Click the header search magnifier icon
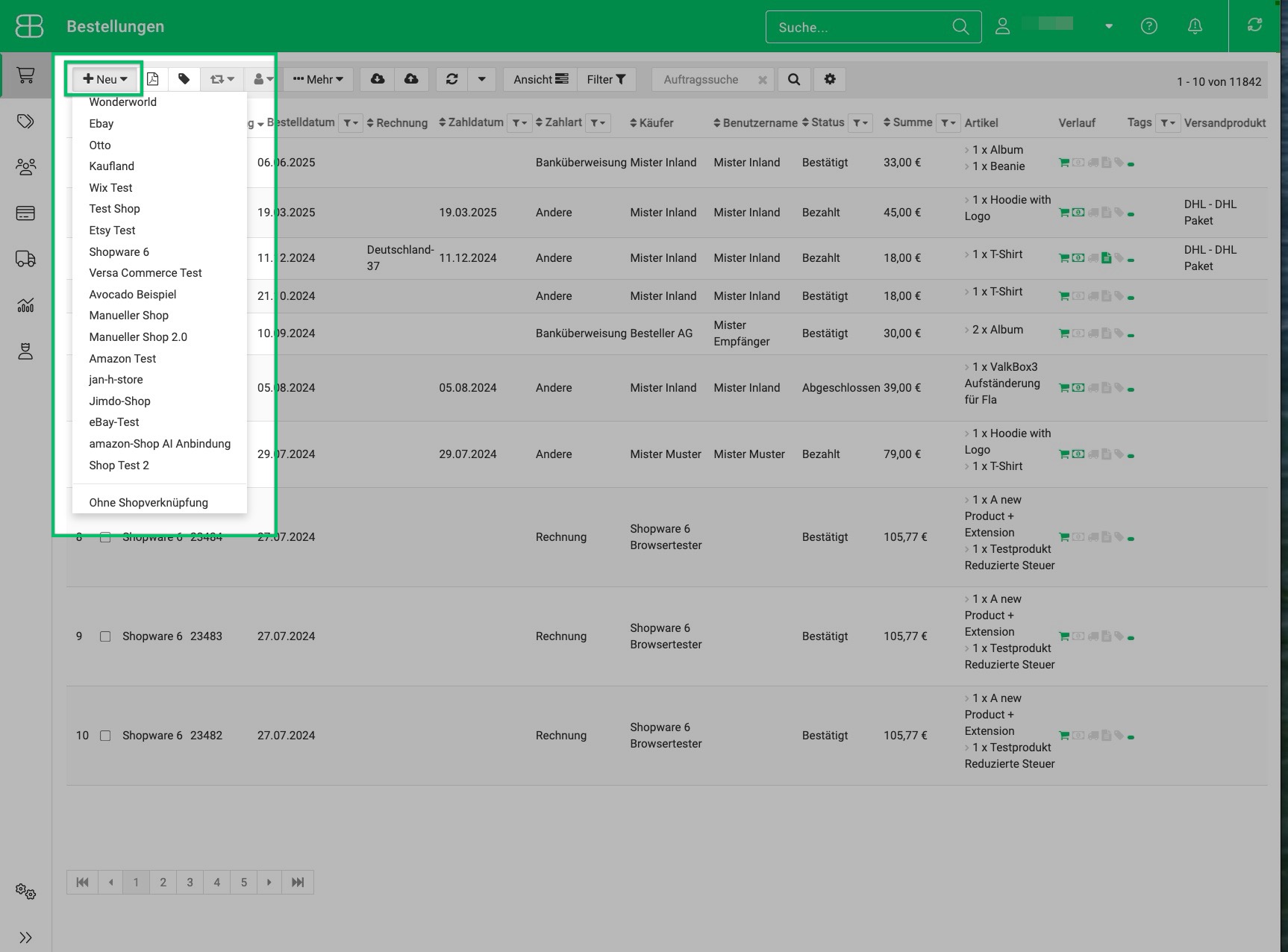1288x952 pixels. coord(960,27)
